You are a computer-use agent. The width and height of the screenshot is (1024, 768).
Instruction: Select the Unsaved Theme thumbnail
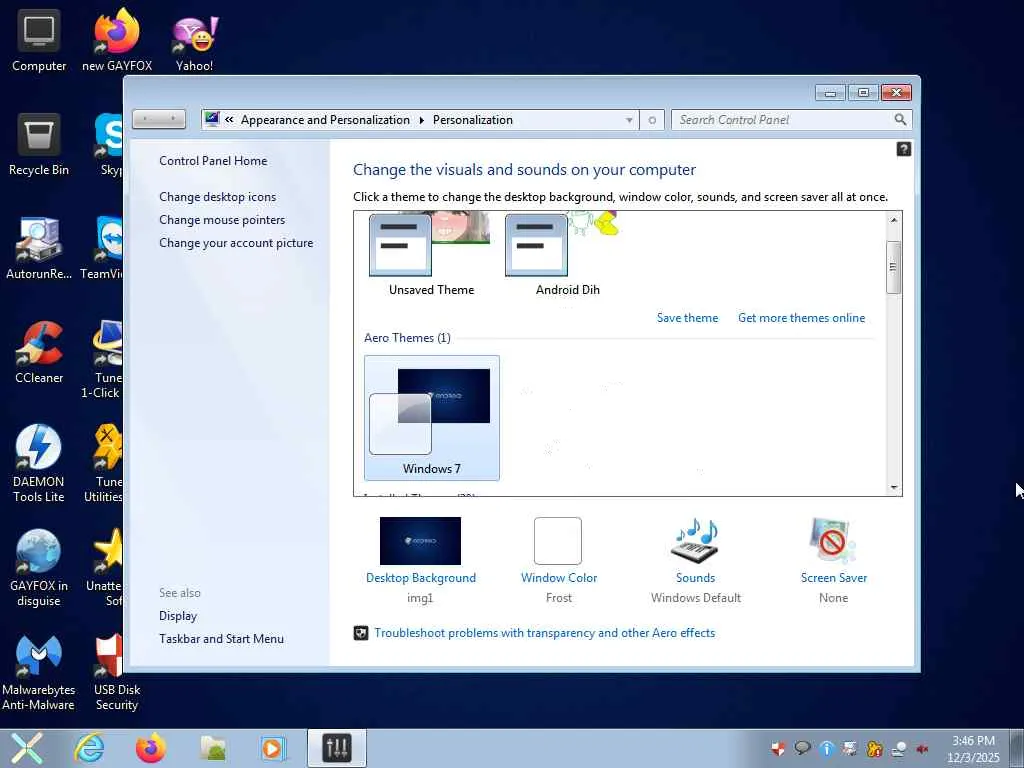coord(431,253)
